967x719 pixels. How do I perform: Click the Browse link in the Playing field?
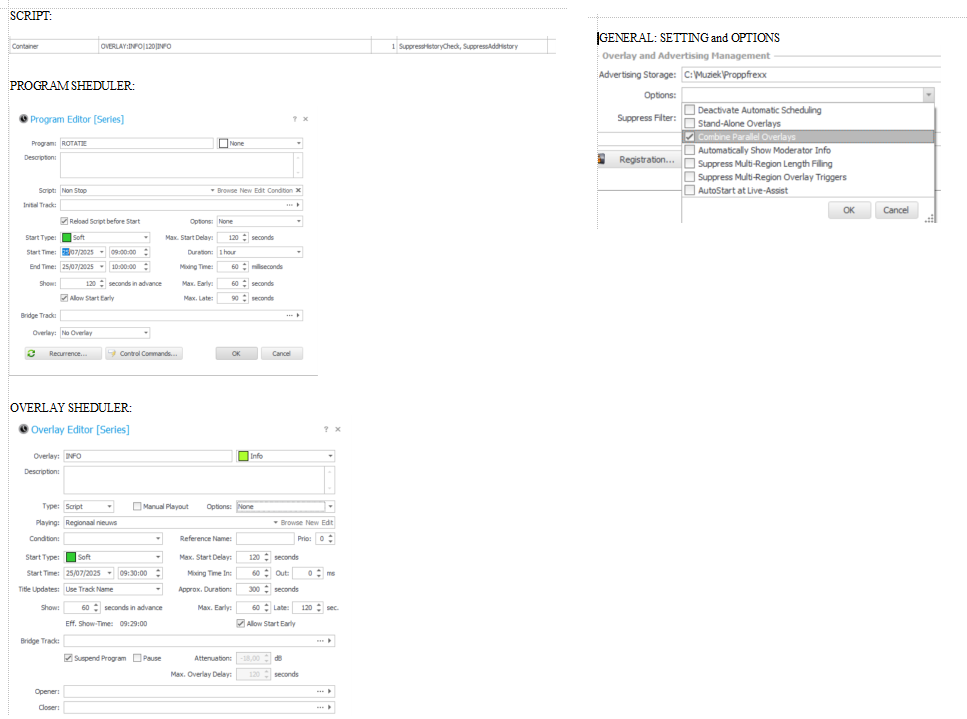tap(291, 523)
